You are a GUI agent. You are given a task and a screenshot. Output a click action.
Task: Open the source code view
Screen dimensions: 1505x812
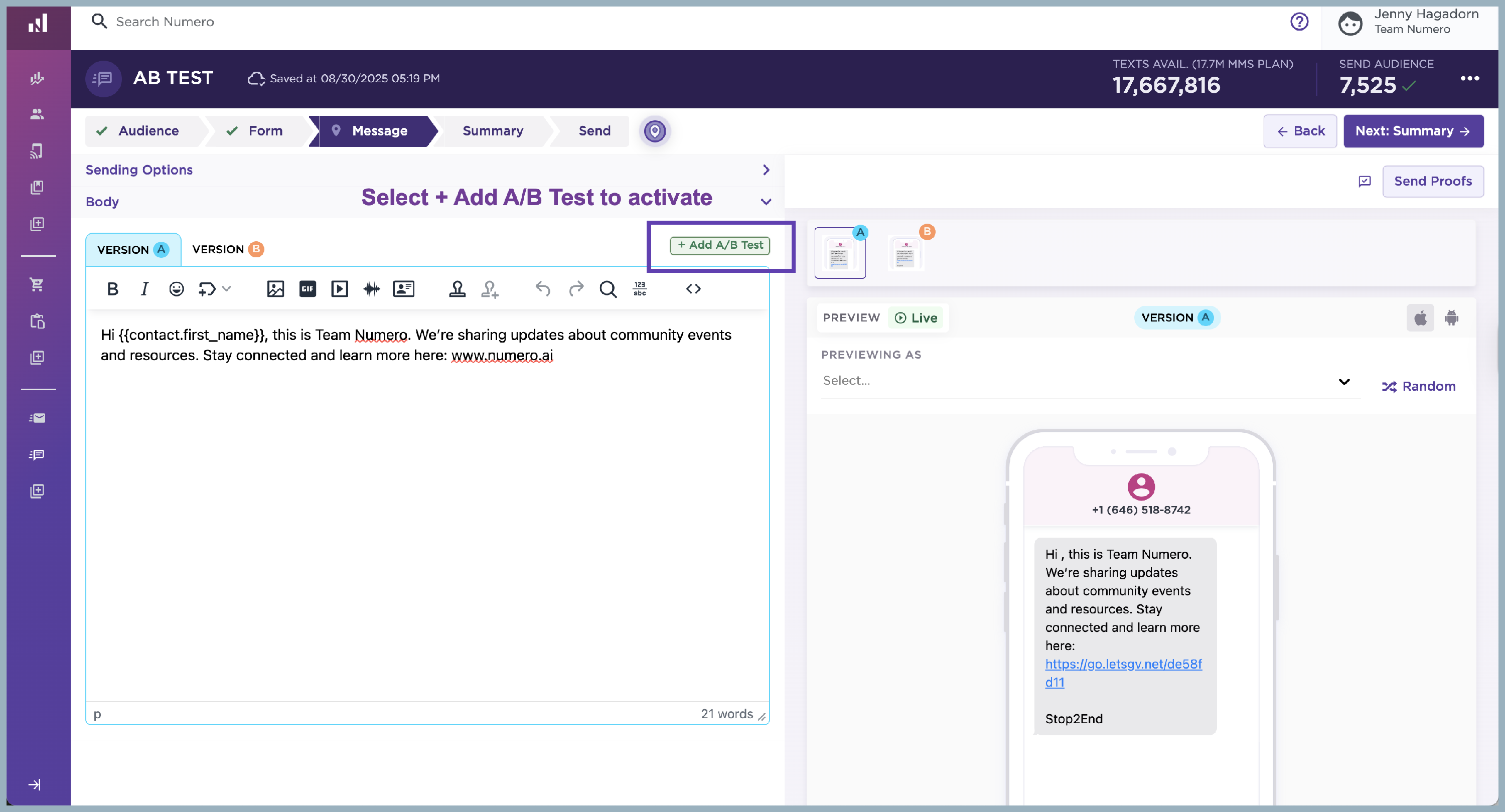point(693,288)
